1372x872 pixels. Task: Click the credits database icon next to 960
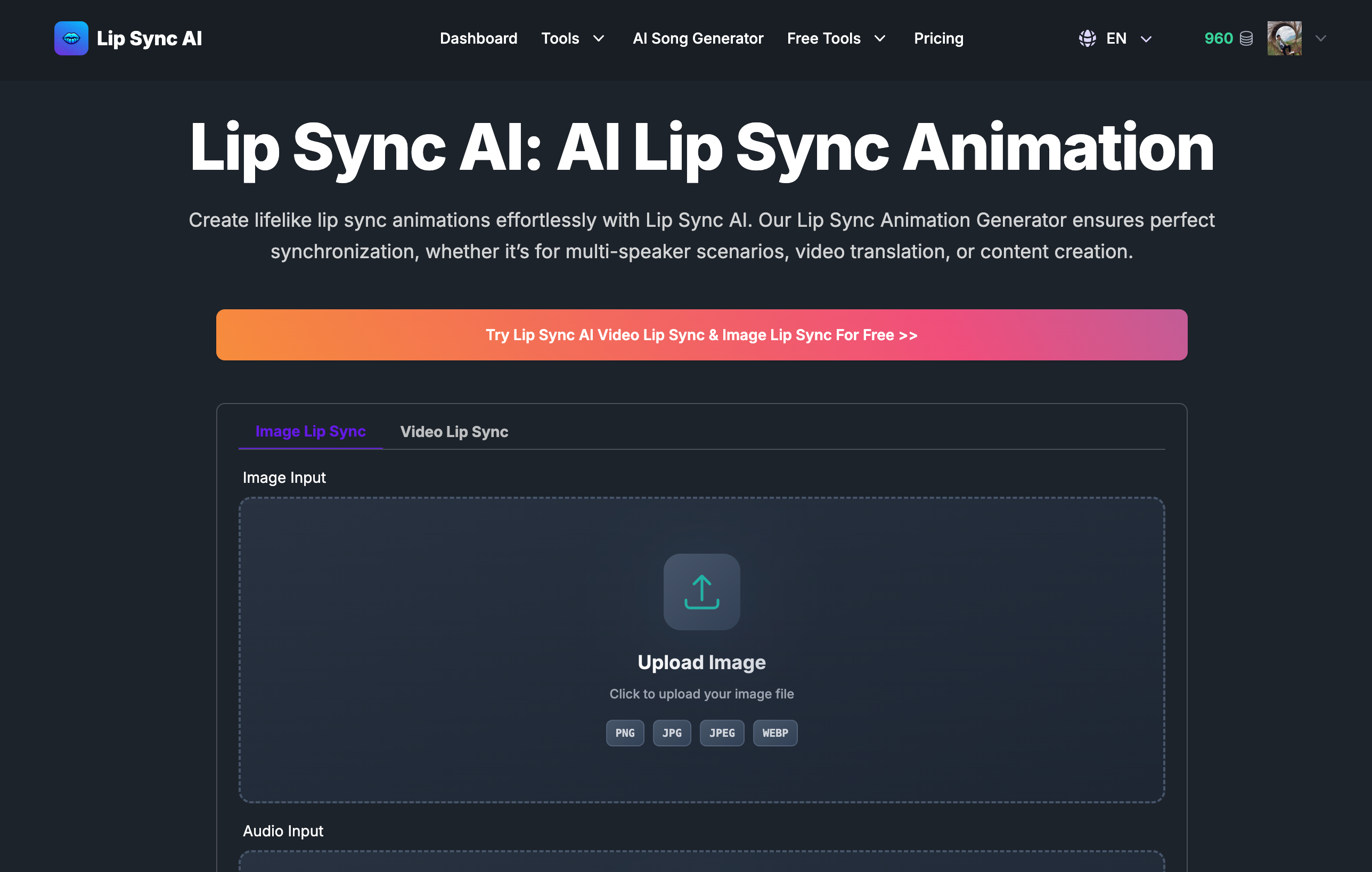pos(1246,38)
